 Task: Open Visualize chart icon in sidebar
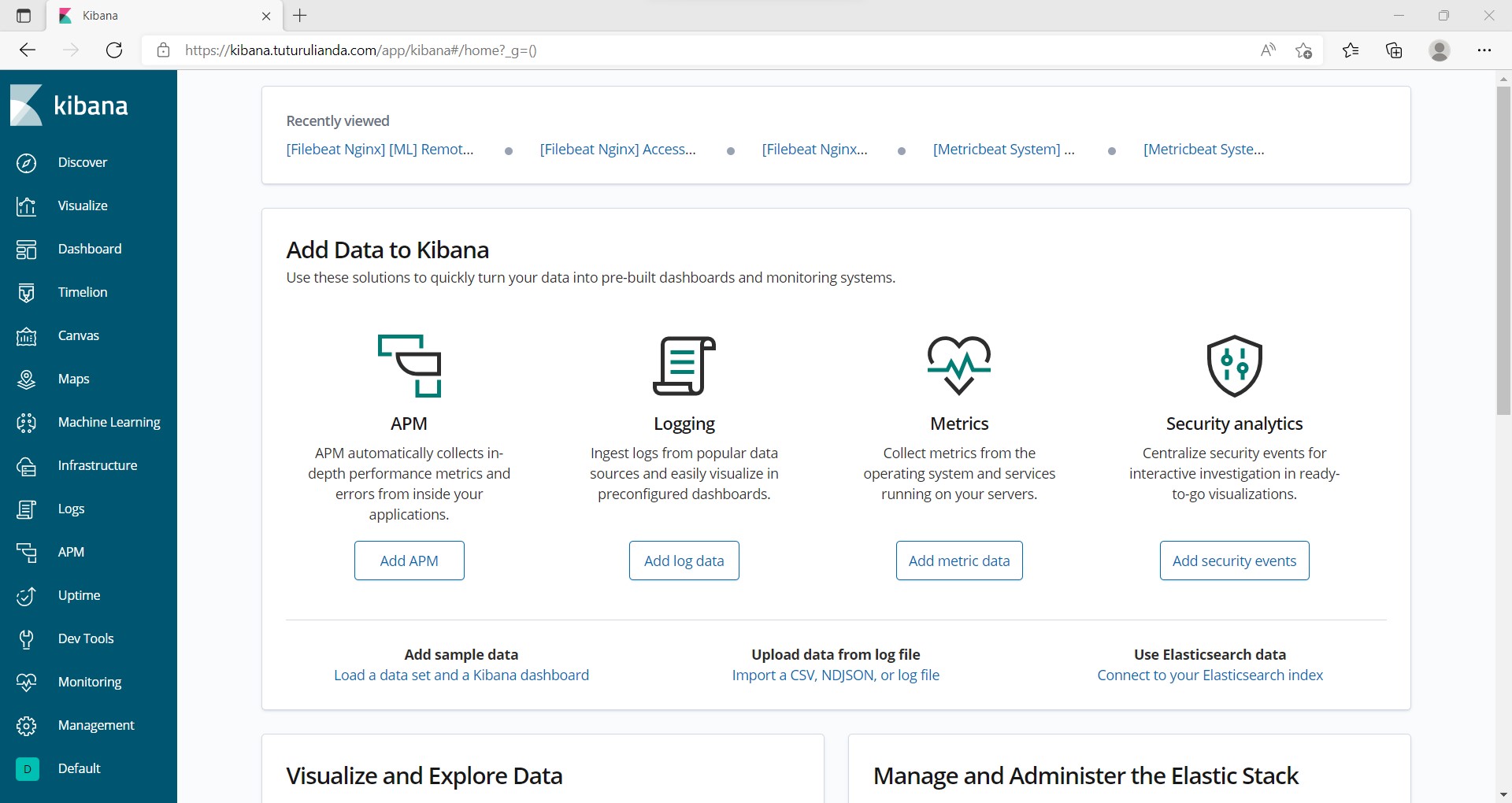(26, 206)
